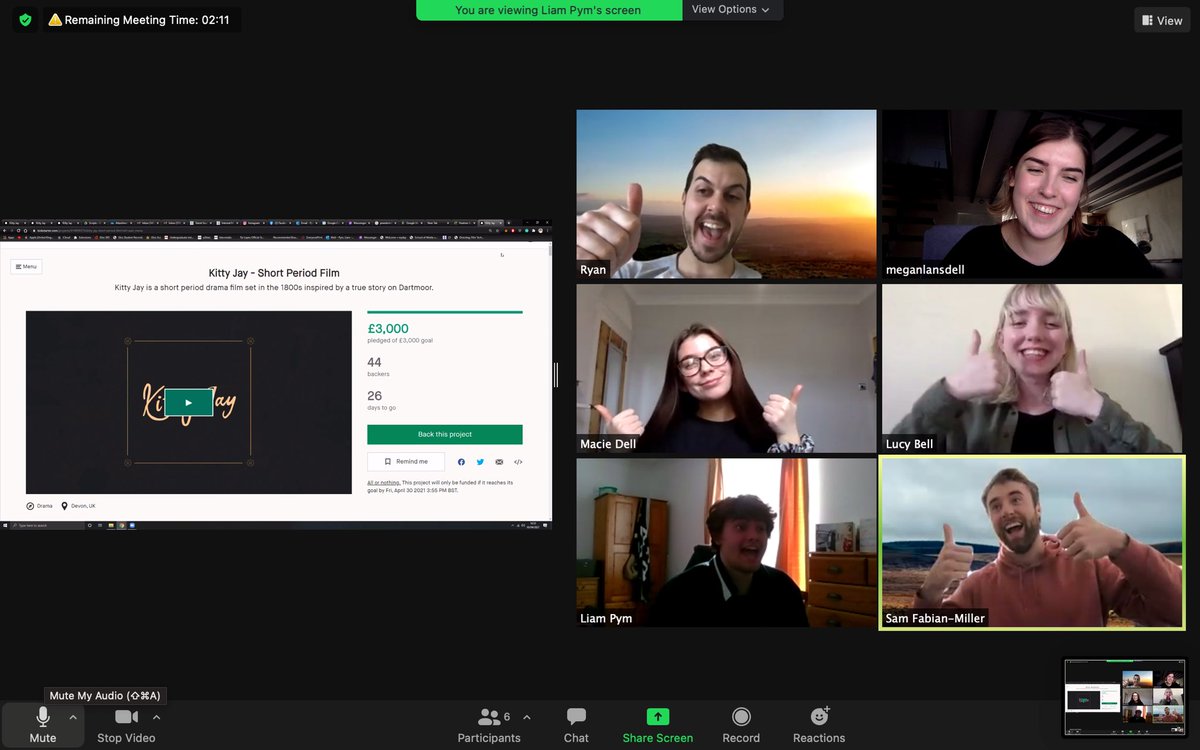Select Sam Fabian-Miller's video tile
Image resolution: width=1200 pixels, height=750 pixels.
(x=1032, y=543)
